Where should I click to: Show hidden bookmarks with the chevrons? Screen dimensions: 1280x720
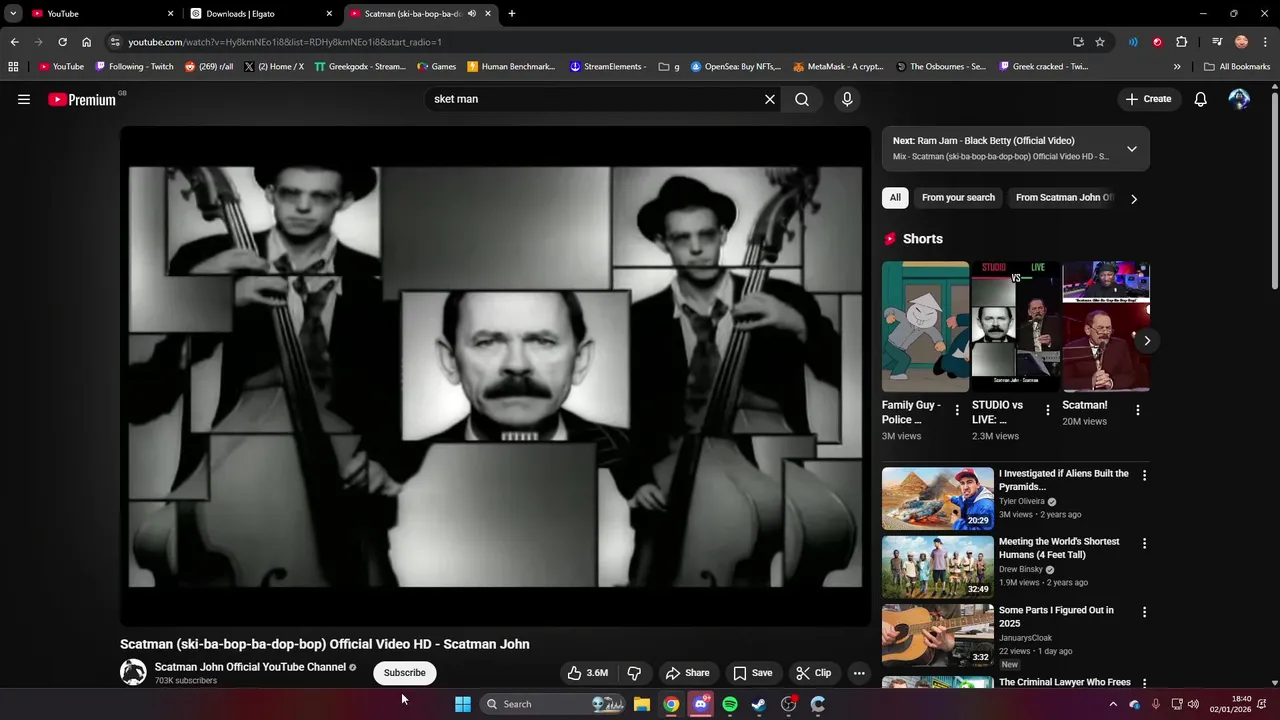1177,67
